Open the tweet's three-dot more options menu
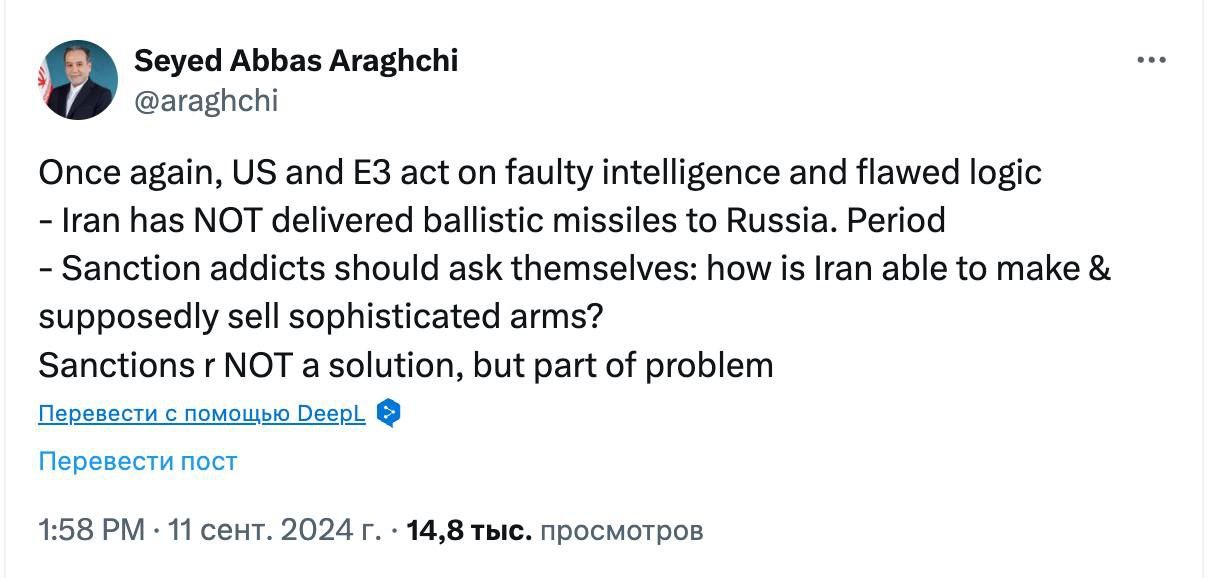The height and width of the screenshot is (578, 1208). tap(1152, 61)
